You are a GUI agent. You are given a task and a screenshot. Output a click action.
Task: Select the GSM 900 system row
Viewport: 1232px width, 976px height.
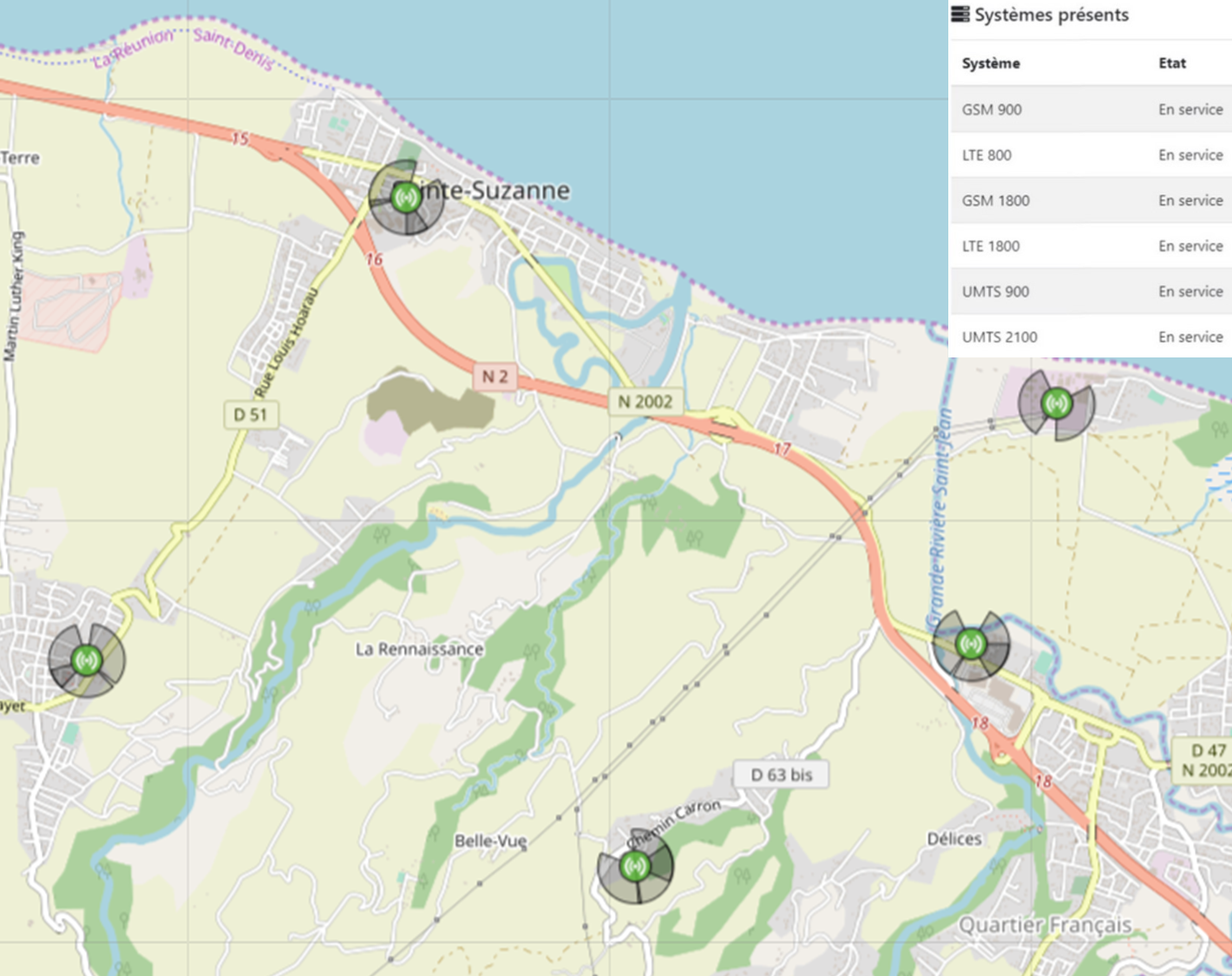1091,109
